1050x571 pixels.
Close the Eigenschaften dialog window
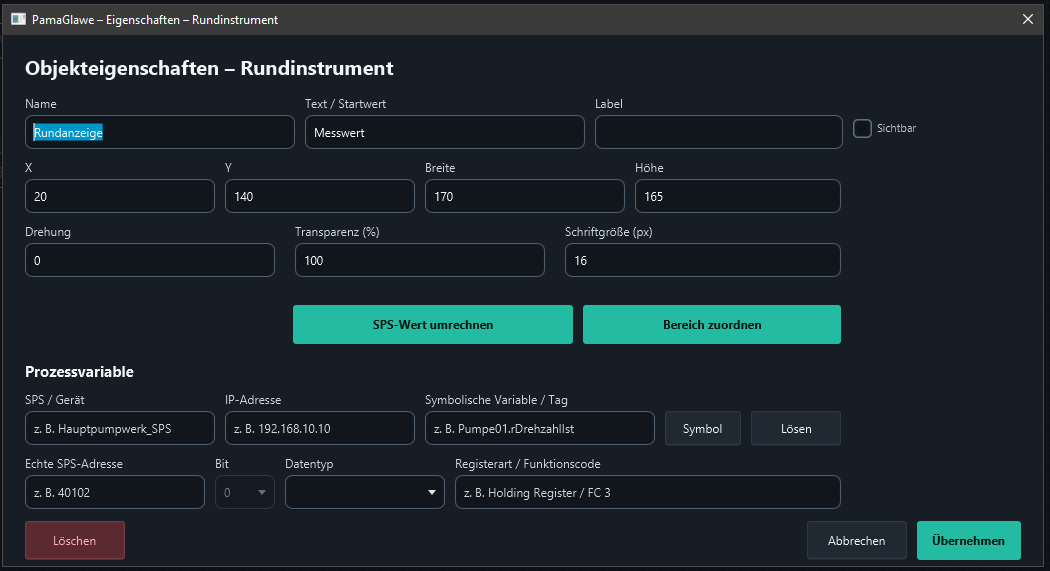(1028, 19)
